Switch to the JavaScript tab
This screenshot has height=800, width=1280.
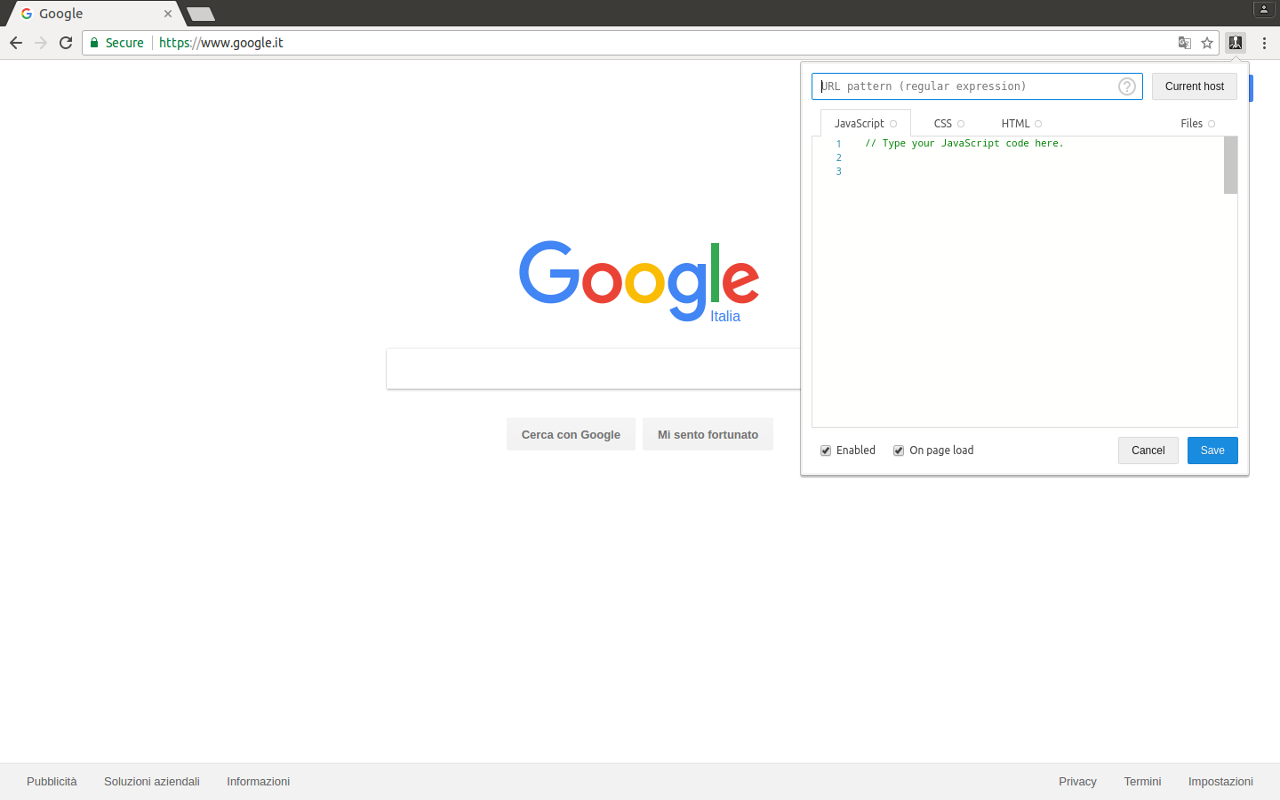coord(865,124)
